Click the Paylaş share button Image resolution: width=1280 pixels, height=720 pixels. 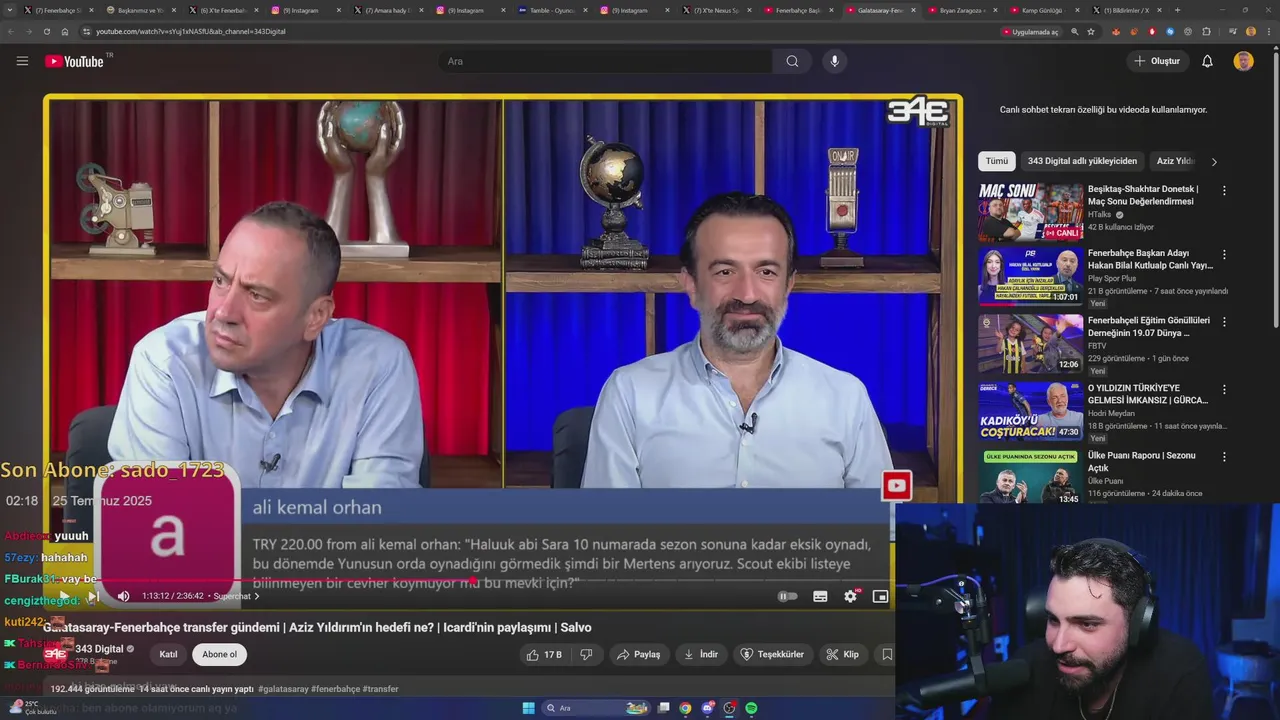(638, 654)
